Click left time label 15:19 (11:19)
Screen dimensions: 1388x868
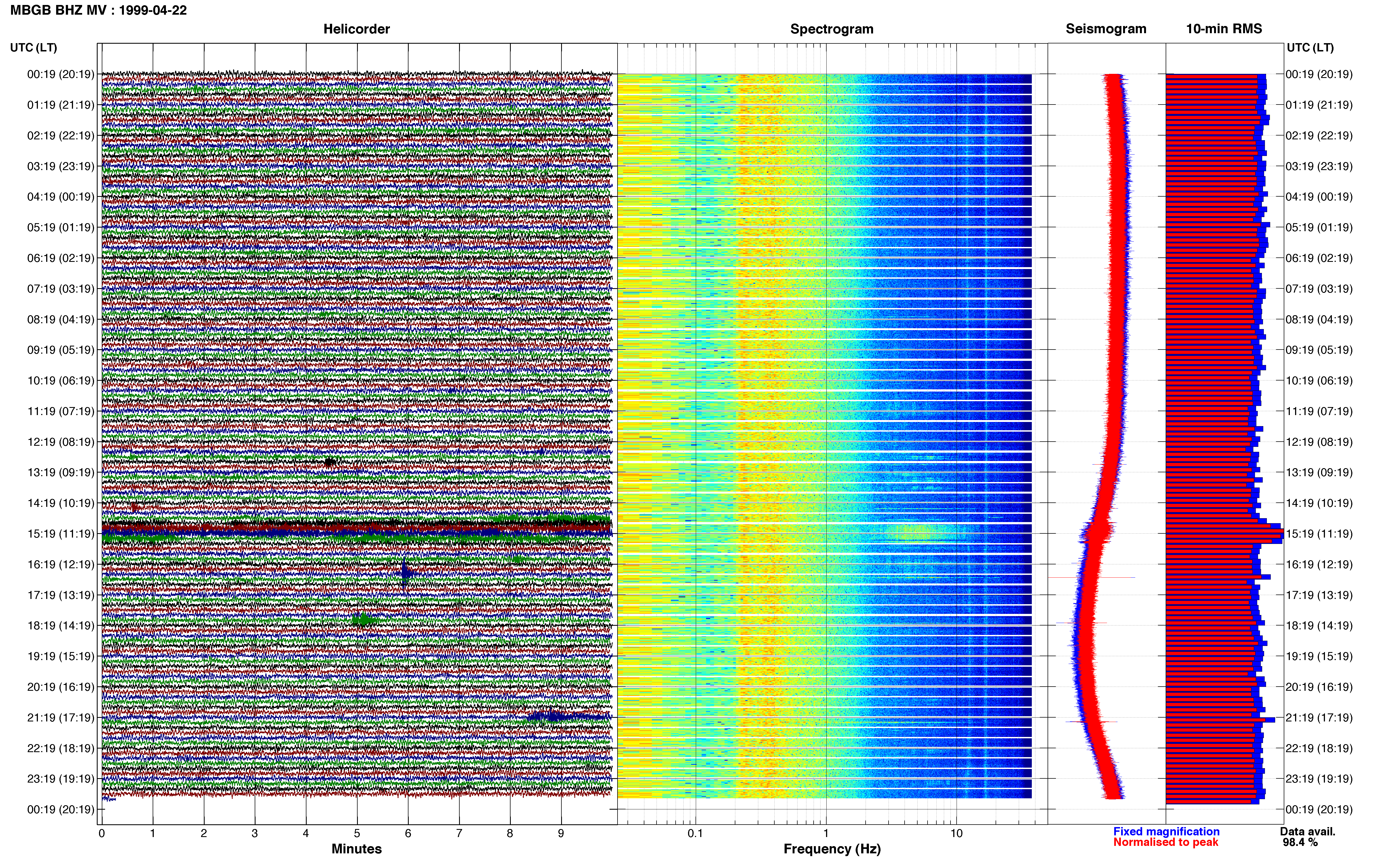61,534
